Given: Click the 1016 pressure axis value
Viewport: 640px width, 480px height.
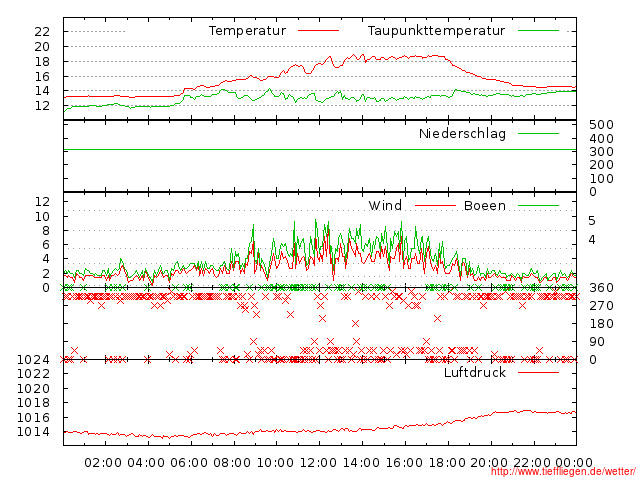Looking at the screenshot, I should 33,417.
